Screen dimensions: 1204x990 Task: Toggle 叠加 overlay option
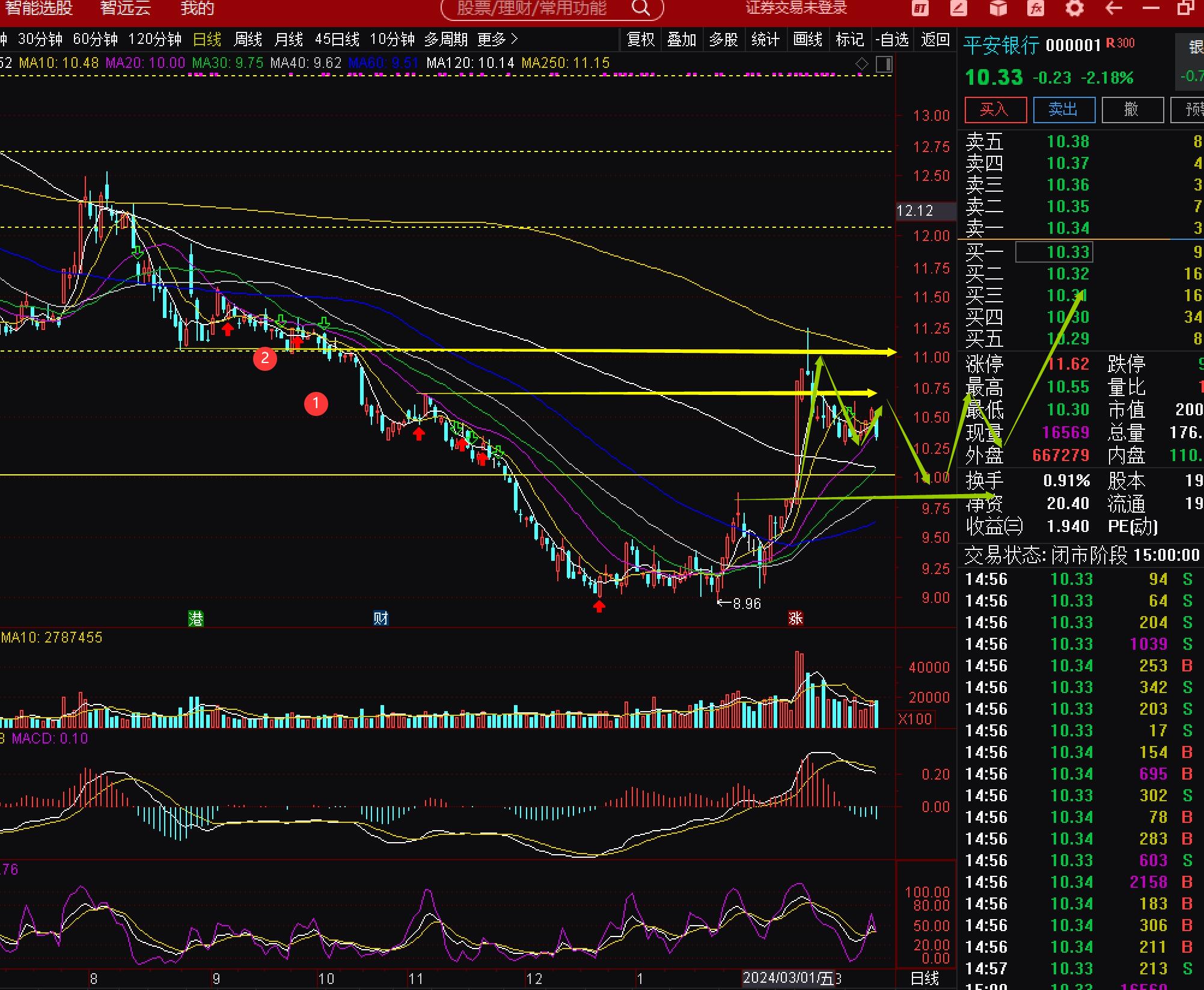click(682, 40)
